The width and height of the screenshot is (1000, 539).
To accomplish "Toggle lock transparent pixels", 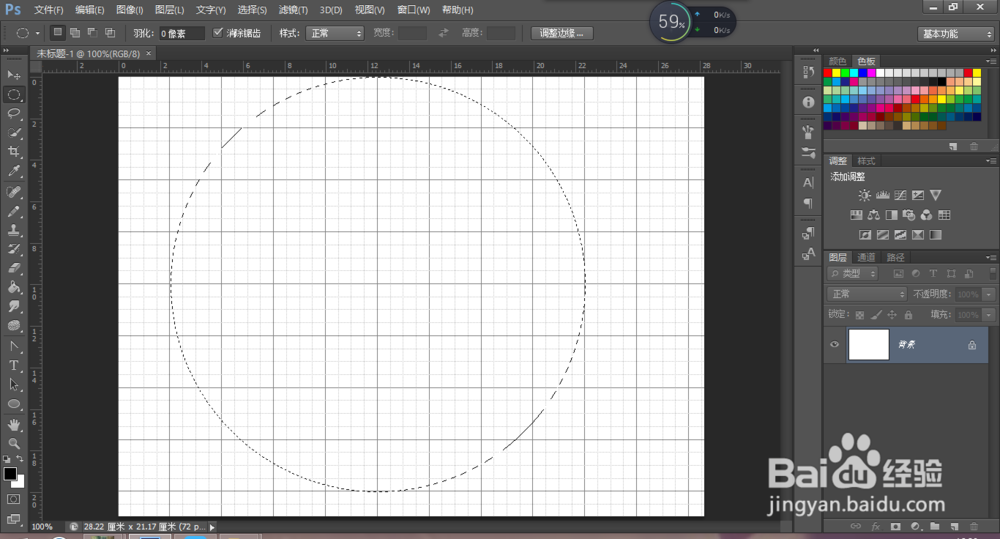I will pyautogui.click(x=860, y=314).
